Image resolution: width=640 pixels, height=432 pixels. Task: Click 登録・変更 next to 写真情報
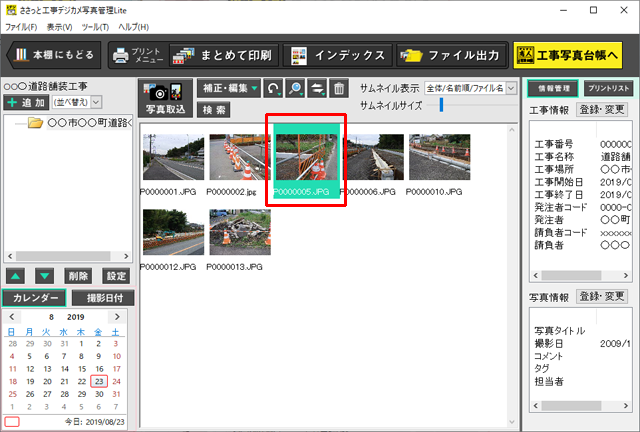[602, 296]
